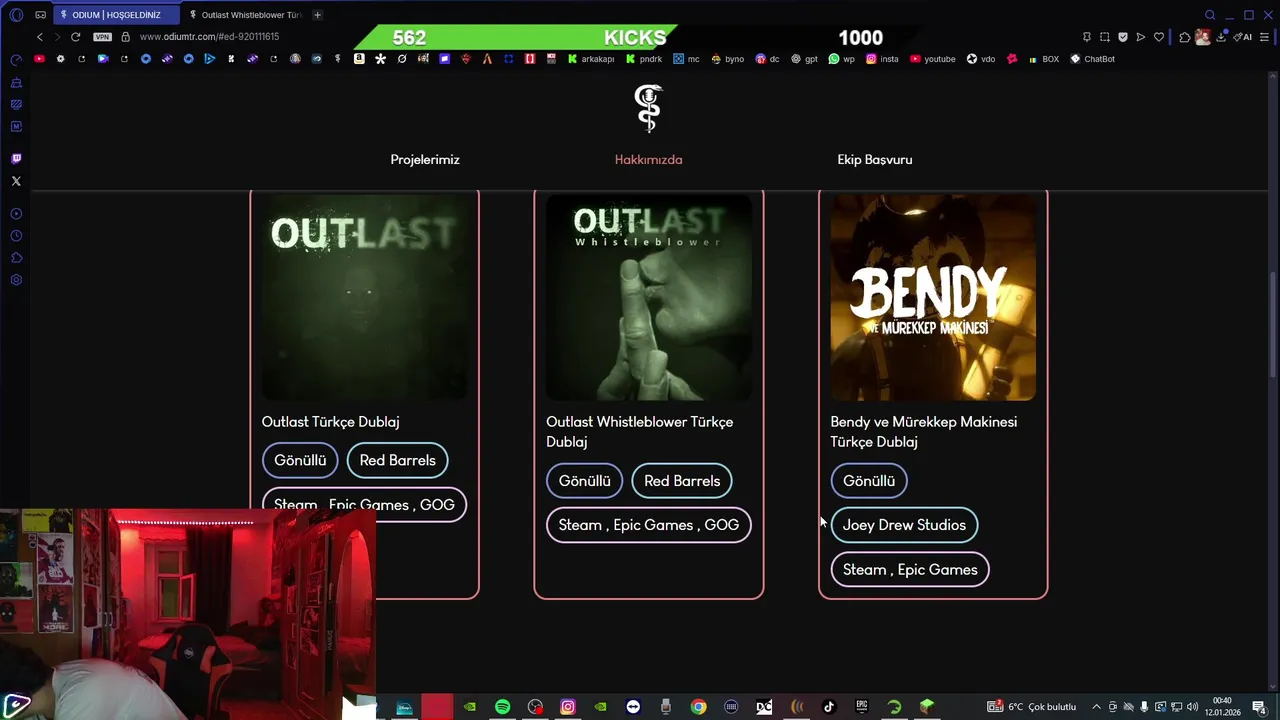Open the Projelerimiz menu item
The image size is (1280, 720).
[x=425, y=160]
